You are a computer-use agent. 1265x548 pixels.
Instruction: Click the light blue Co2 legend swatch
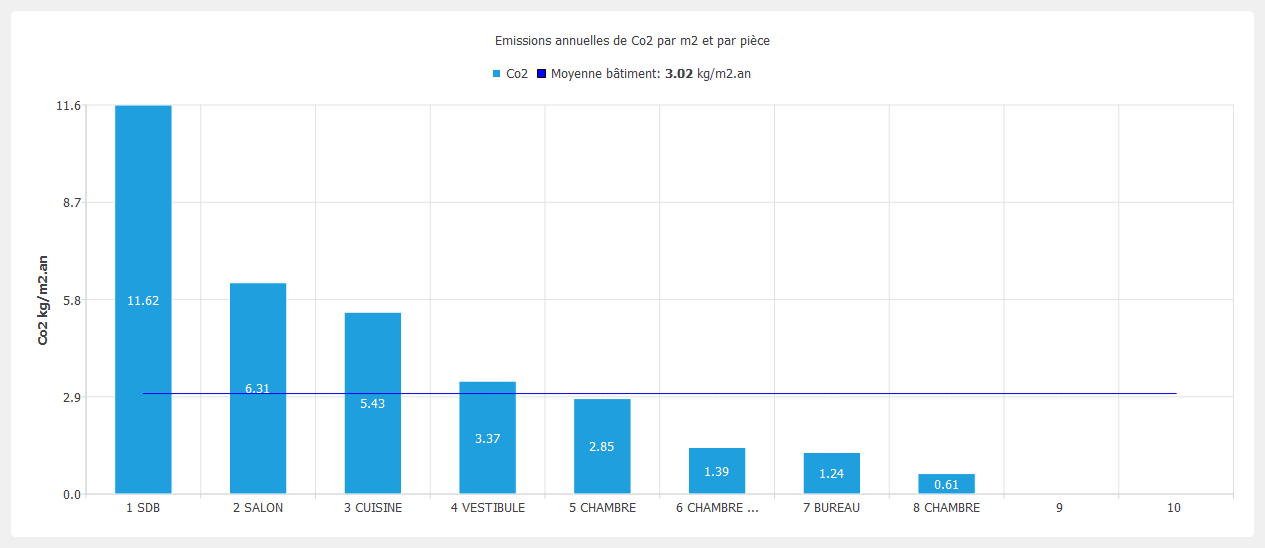pyautogui.click(x=497, y=74)
